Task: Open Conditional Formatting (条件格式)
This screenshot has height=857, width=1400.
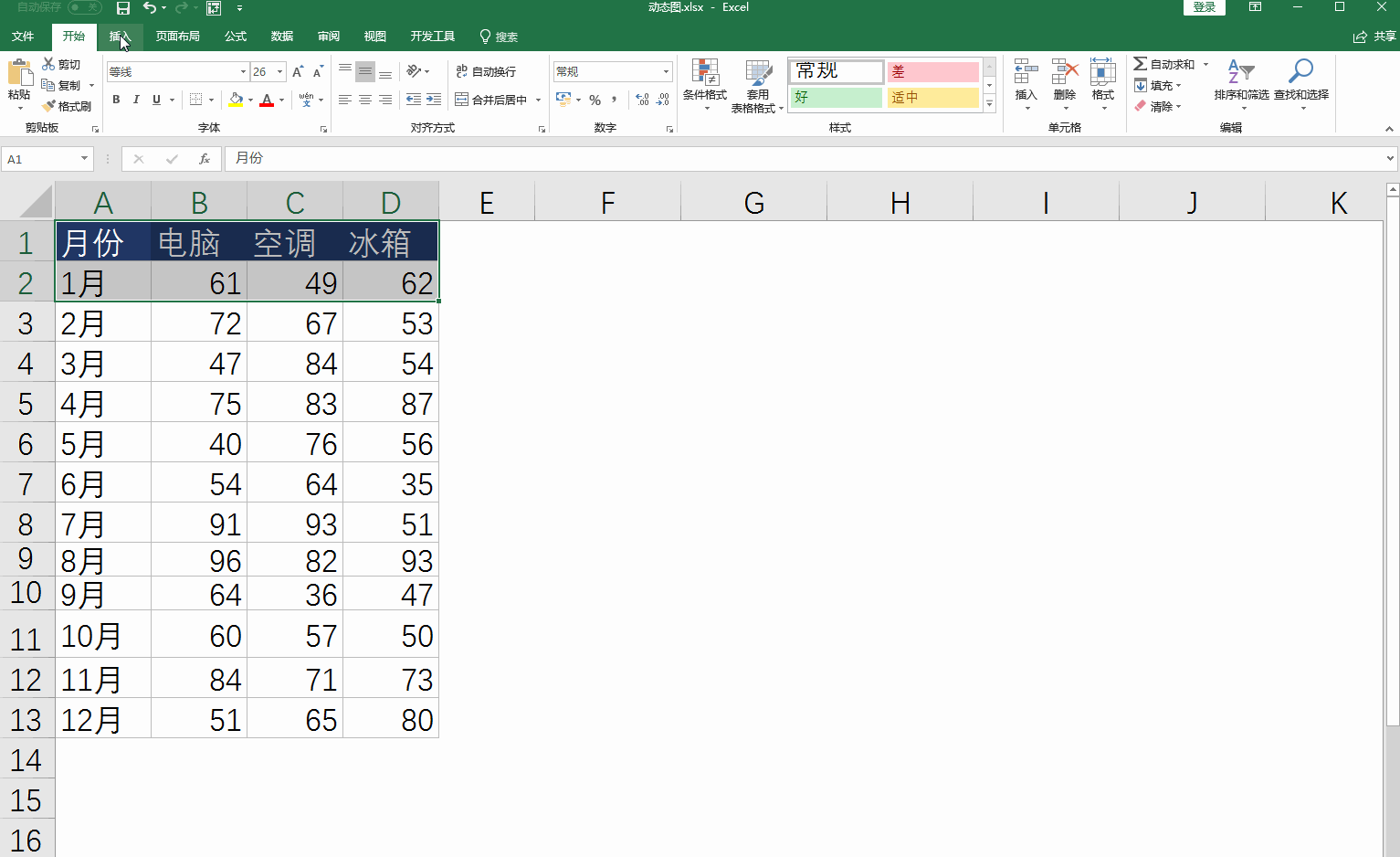Action: [704, 84]
